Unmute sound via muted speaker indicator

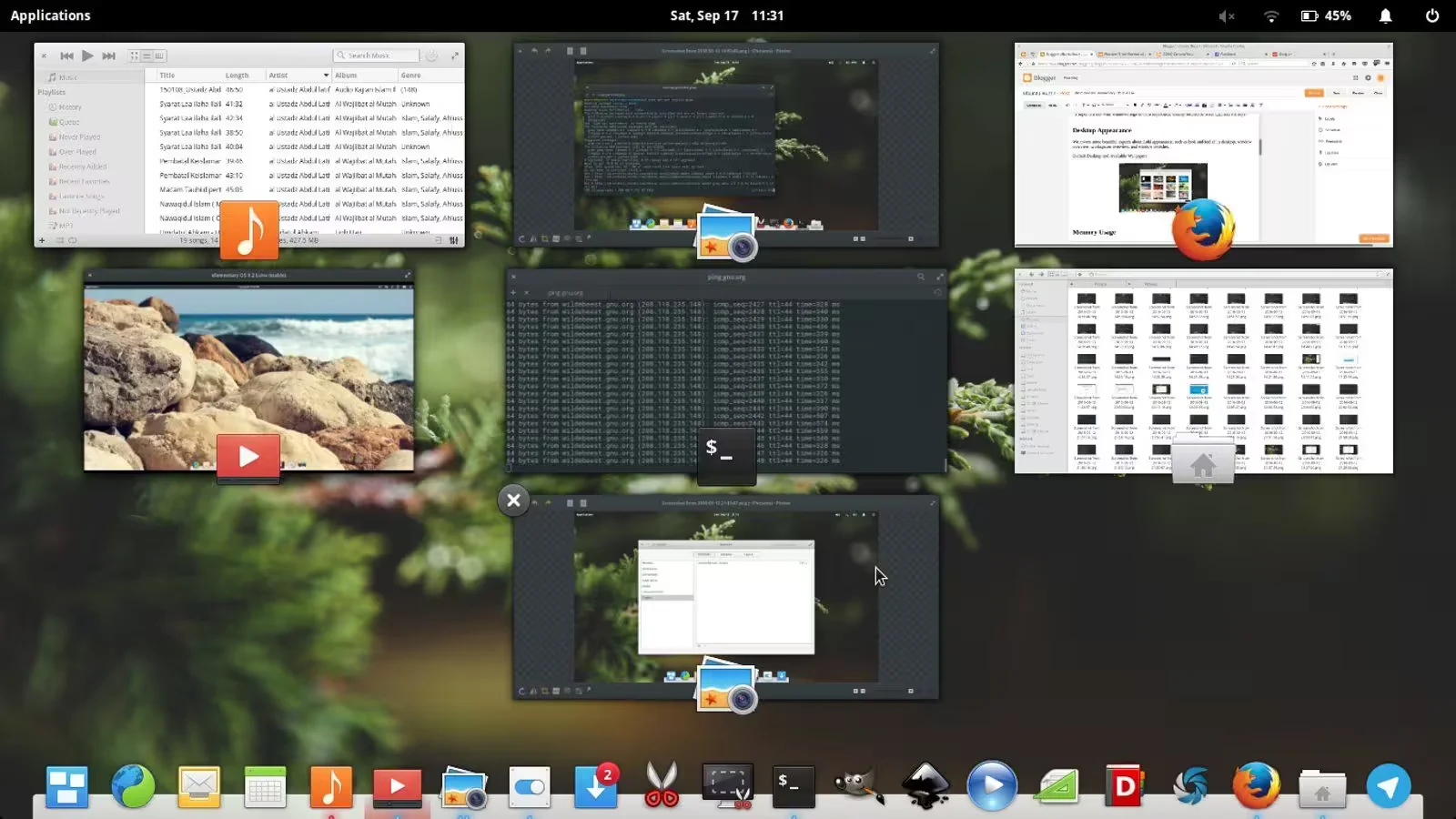click(x=1227, y=15)
